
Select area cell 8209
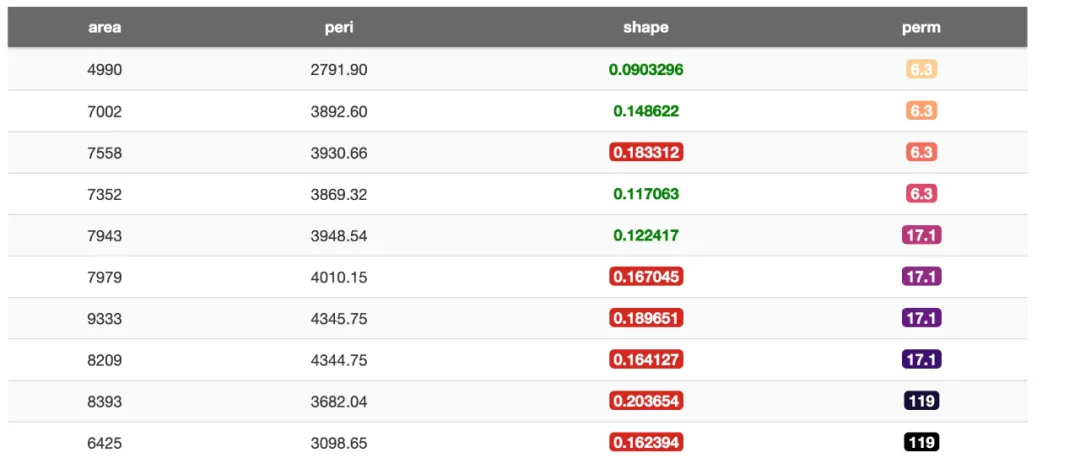(x=105, y=360)
